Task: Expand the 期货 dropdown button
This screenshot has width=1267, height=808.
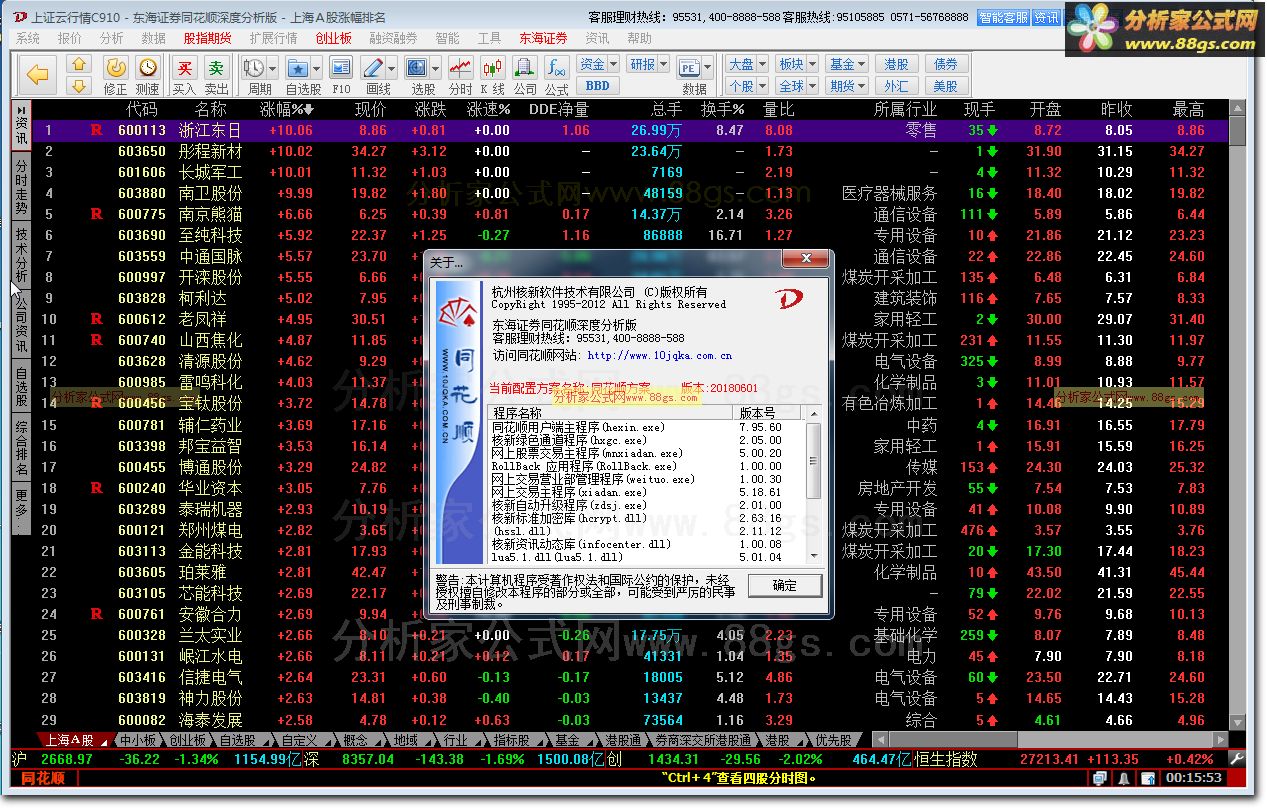Action: [x=847, y=86]
